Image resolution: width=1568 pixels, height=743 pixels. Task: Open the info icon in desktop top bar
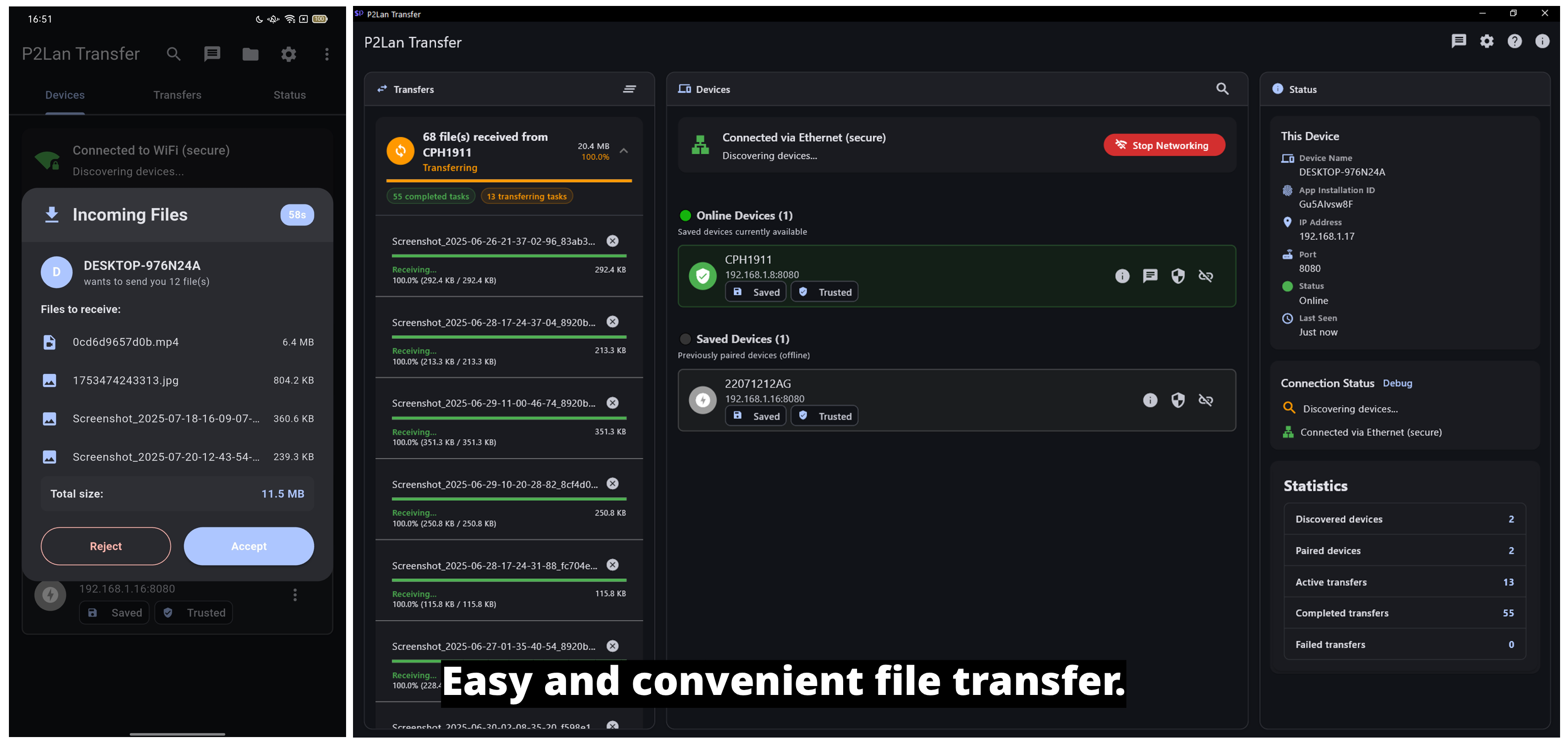[x=1542, y=41]
